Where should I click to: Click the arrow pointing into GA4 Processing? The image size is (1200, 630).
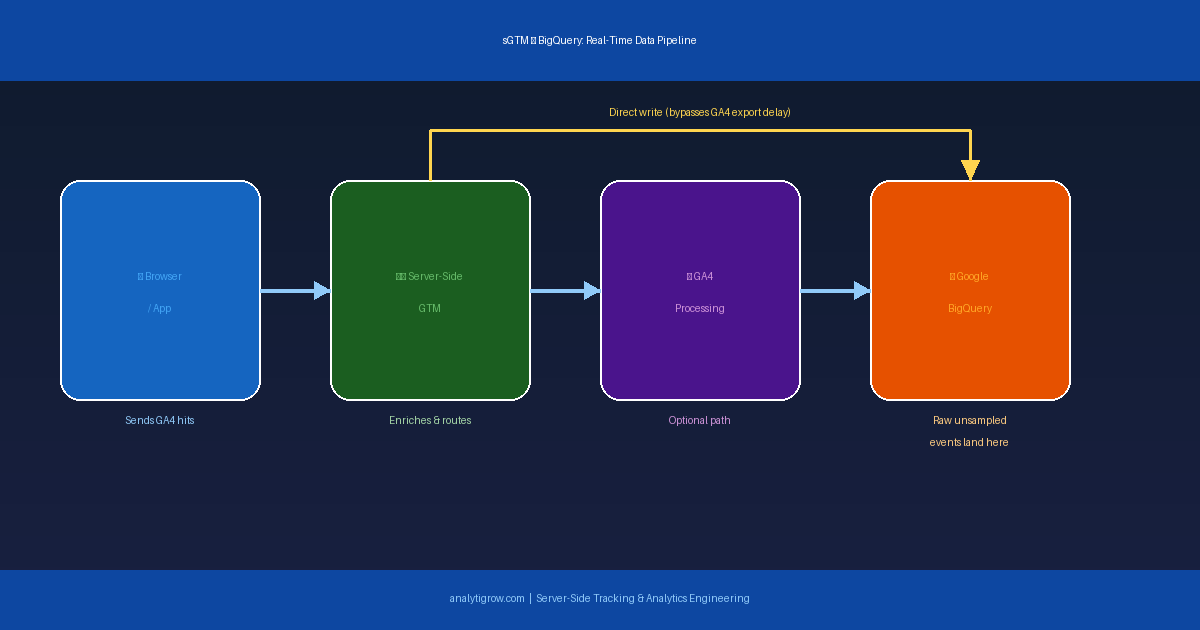565,291
